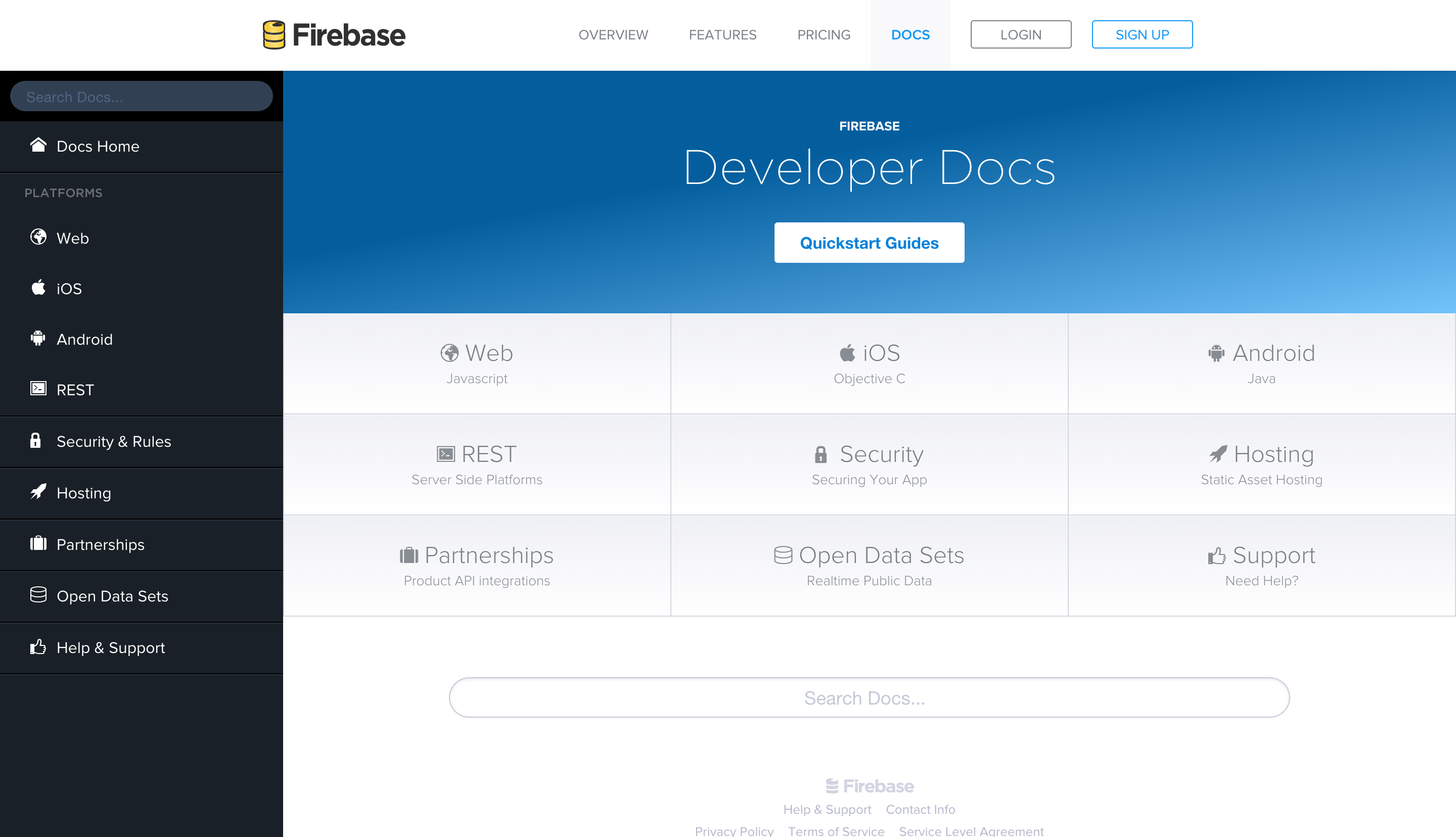The width and height of the screenshot is (1456, 837).
Task: Open Open Data Sets sidebar section
Action: point(142,596)
